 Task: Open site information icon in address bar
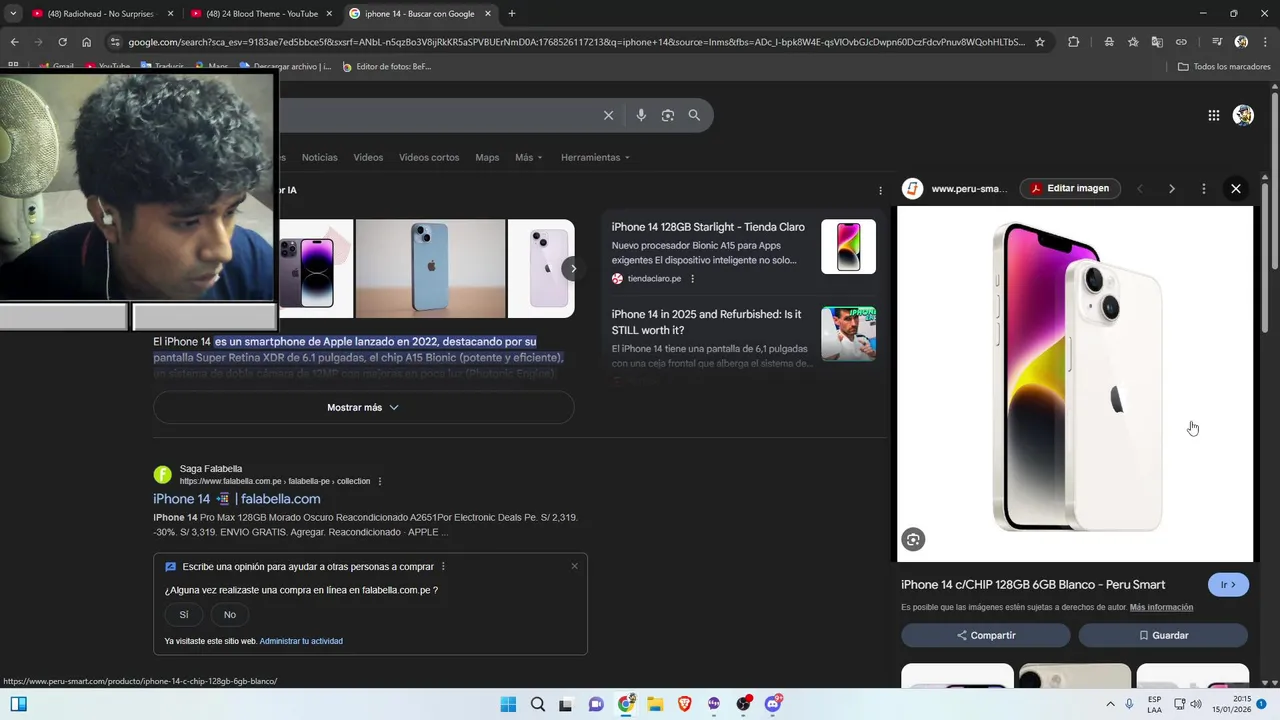[x=115, y=42]
